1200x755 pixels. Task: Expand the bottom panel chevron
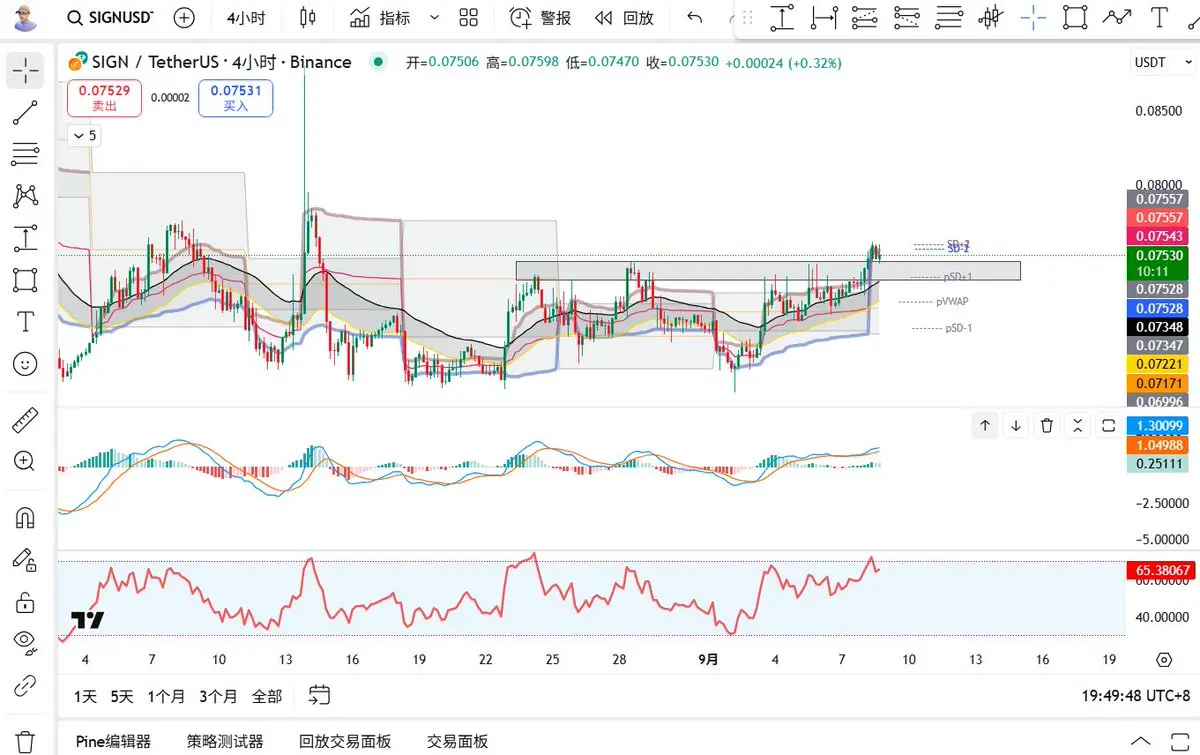click(1140, 740)
